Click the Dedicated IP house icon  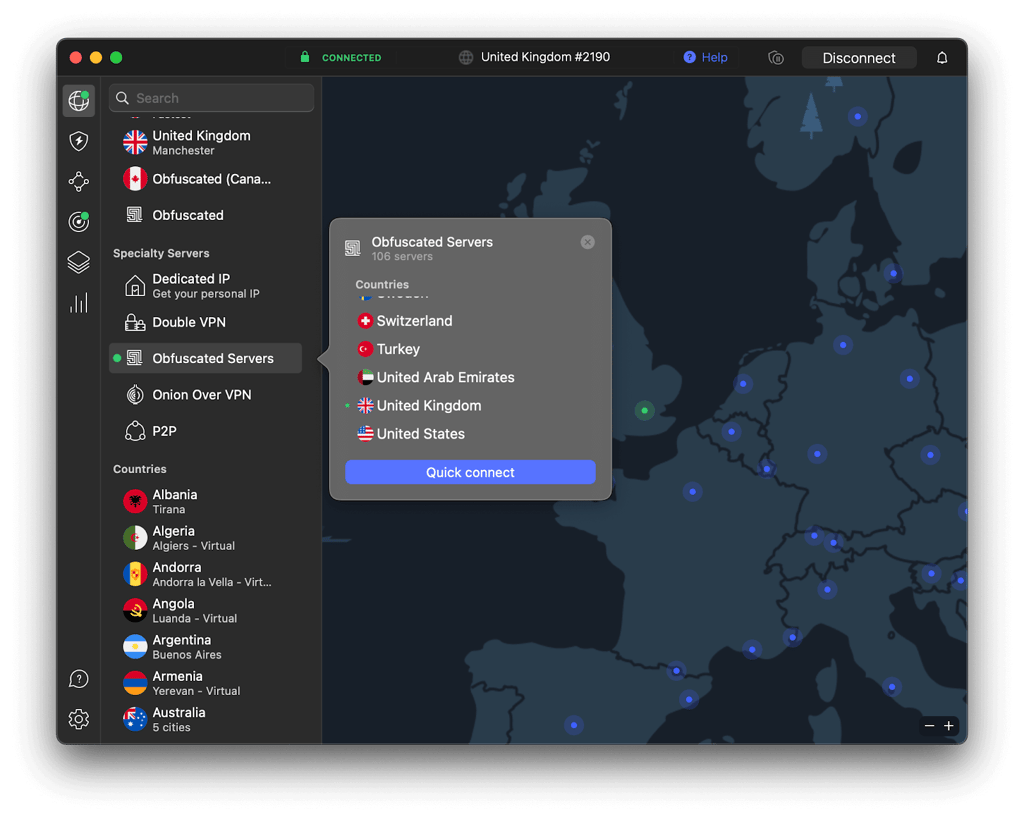click(x=135, y=285)
